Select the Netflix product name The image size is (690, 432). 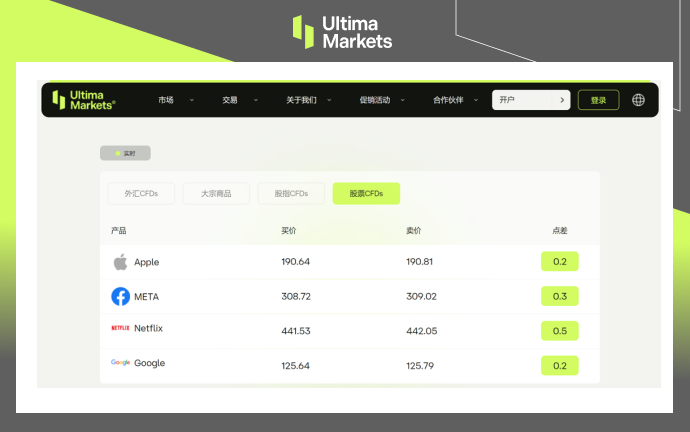point(148,328)
